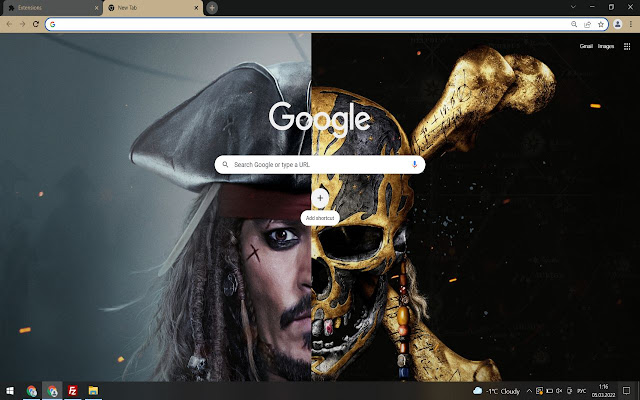
Task: Open the Gmail link
Action: coord(587,46)
